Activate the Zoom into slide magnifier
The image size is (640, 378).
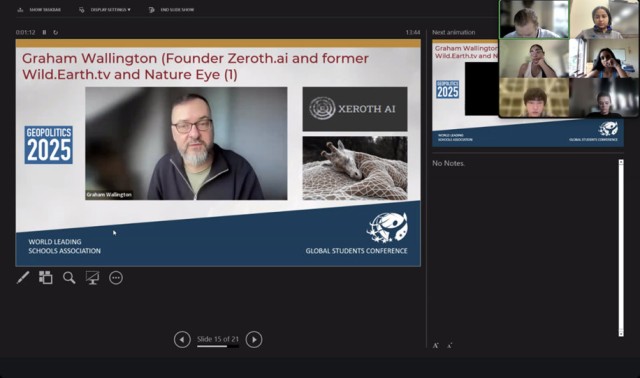click(69, 278)
